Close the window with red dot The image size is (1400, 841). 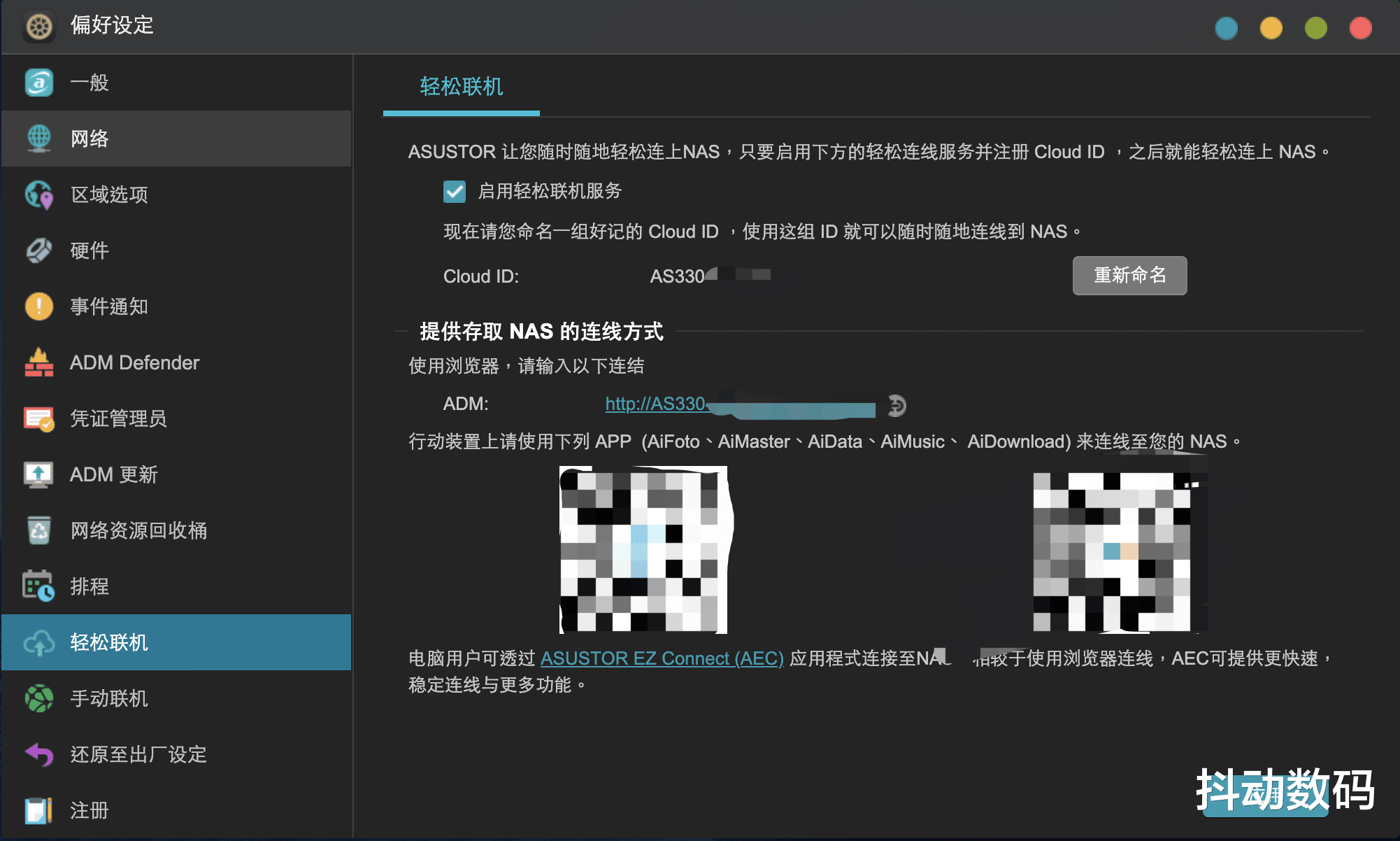(x=1361, y=28)
